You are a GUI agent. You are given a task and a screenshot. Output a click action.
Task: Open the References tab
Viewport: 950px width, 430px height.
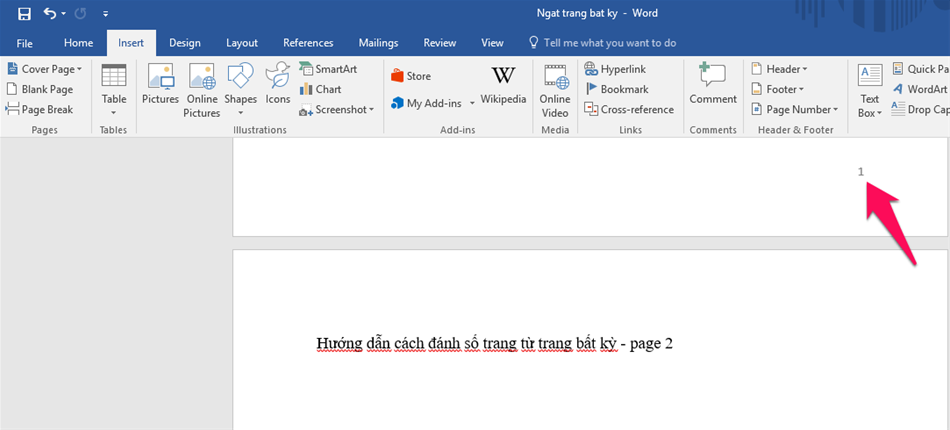(x=308, y=43)
